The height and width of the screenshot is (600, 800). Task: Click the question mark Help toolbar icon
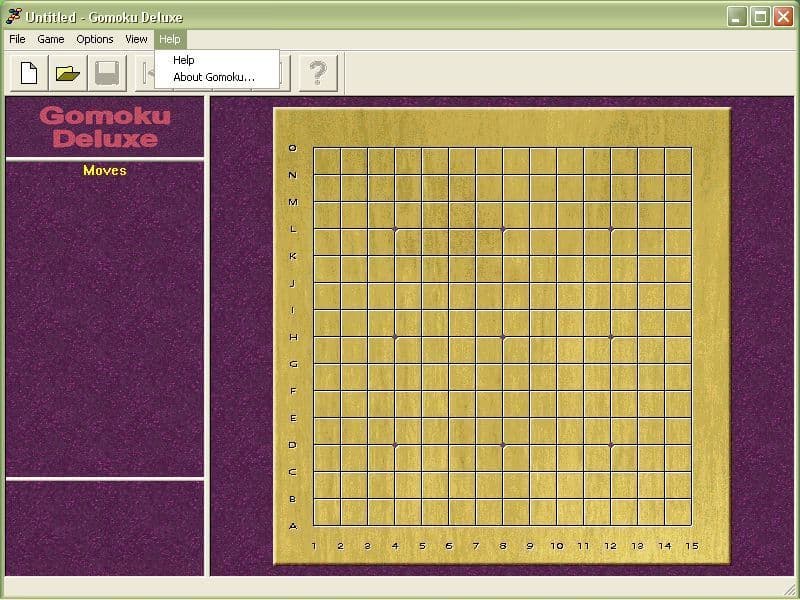[318, 73]
